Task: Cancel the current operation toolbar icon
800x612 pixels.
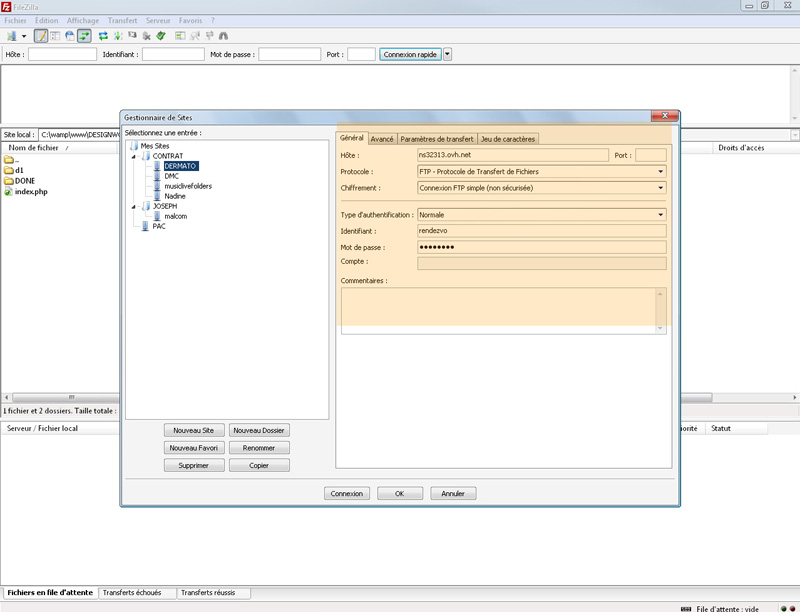Action: [133, 36]
